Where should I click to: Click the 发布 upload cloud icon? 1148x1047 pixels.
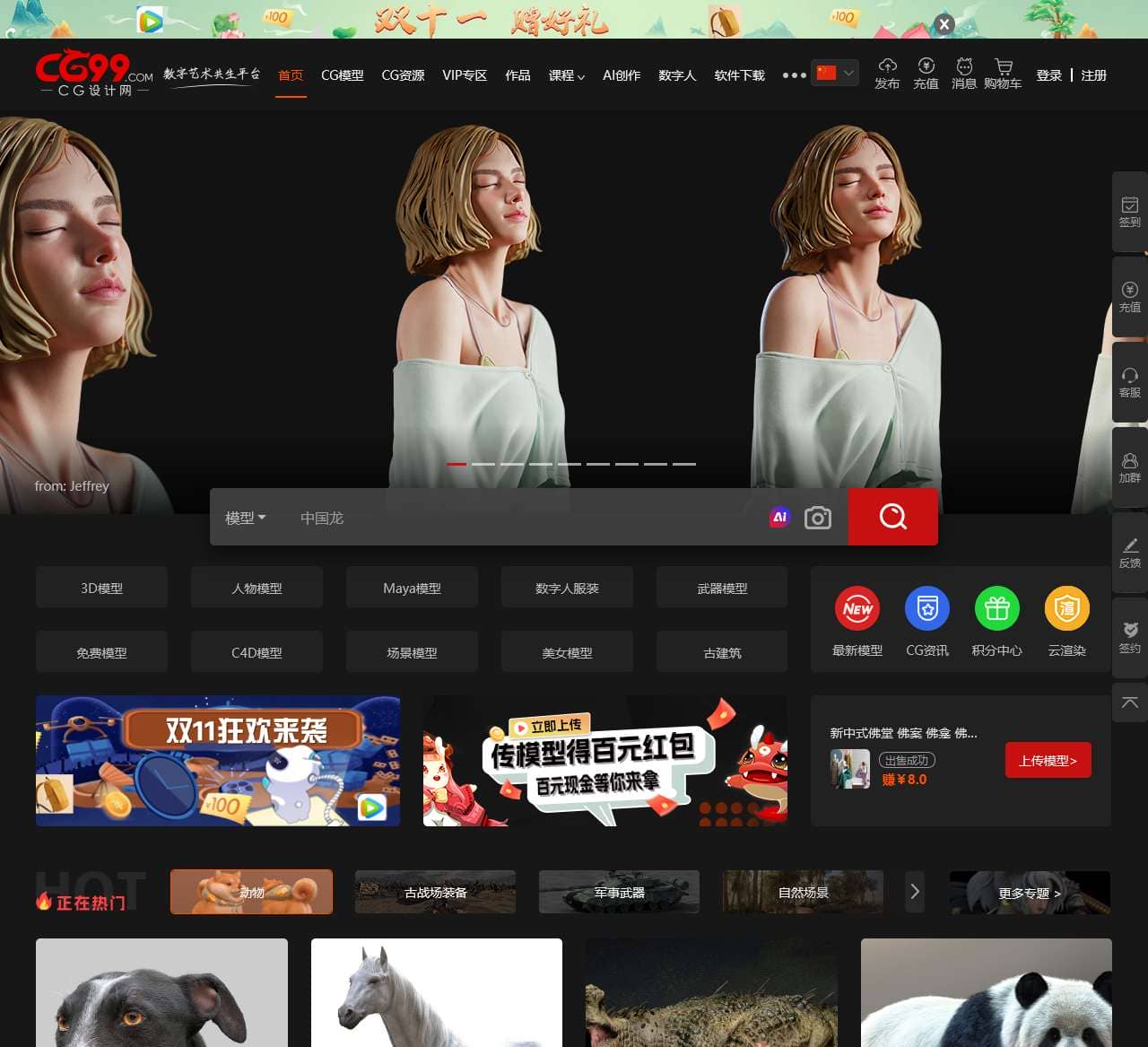pos(887,65)
